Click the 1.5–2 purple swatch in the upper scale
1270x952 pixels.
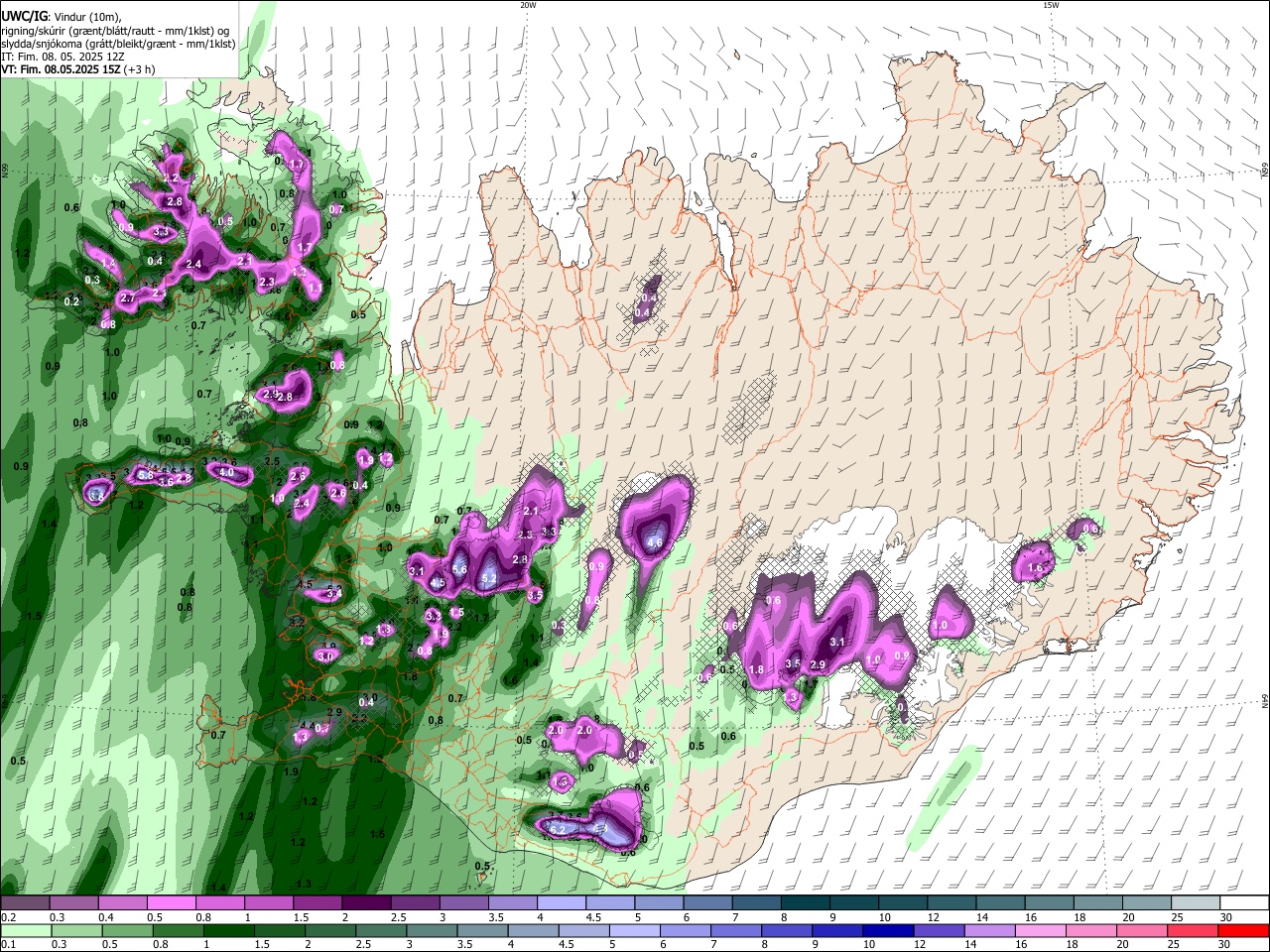[x=317, y=903]
